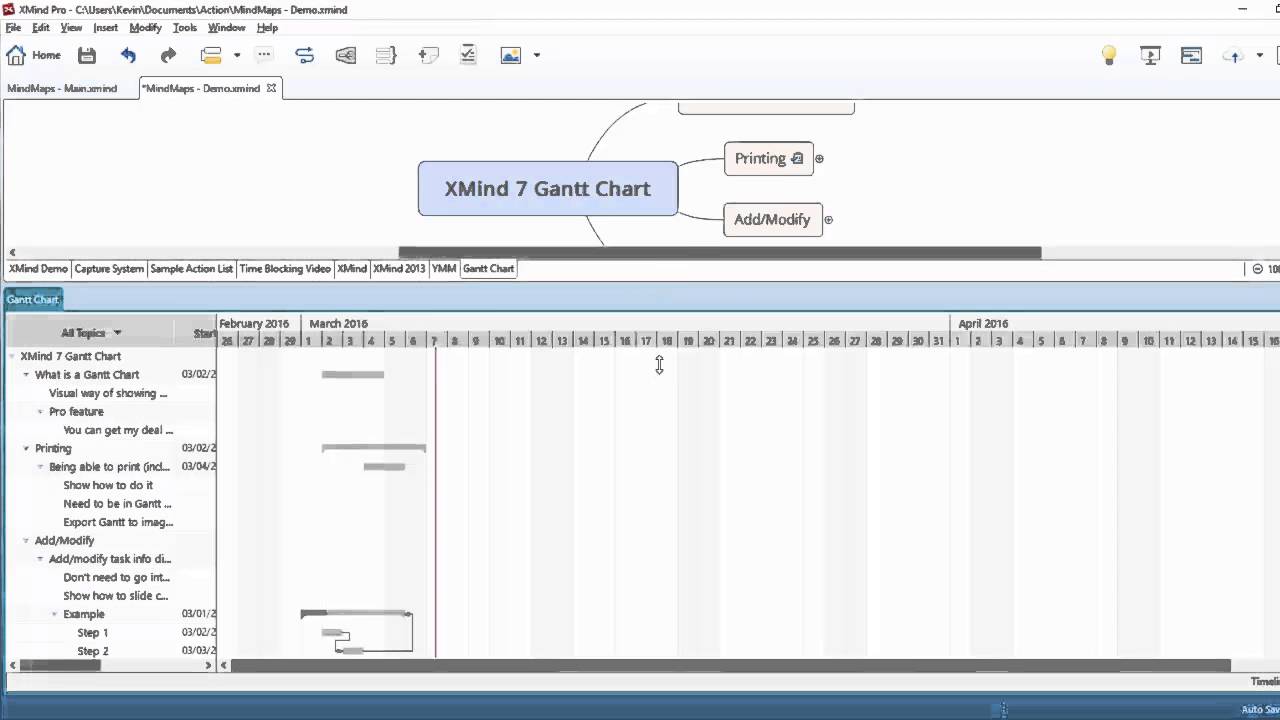This screenshot has width=1280, height=720.
Task: Open task info with the checklist icon
Action: click(468, 55)
